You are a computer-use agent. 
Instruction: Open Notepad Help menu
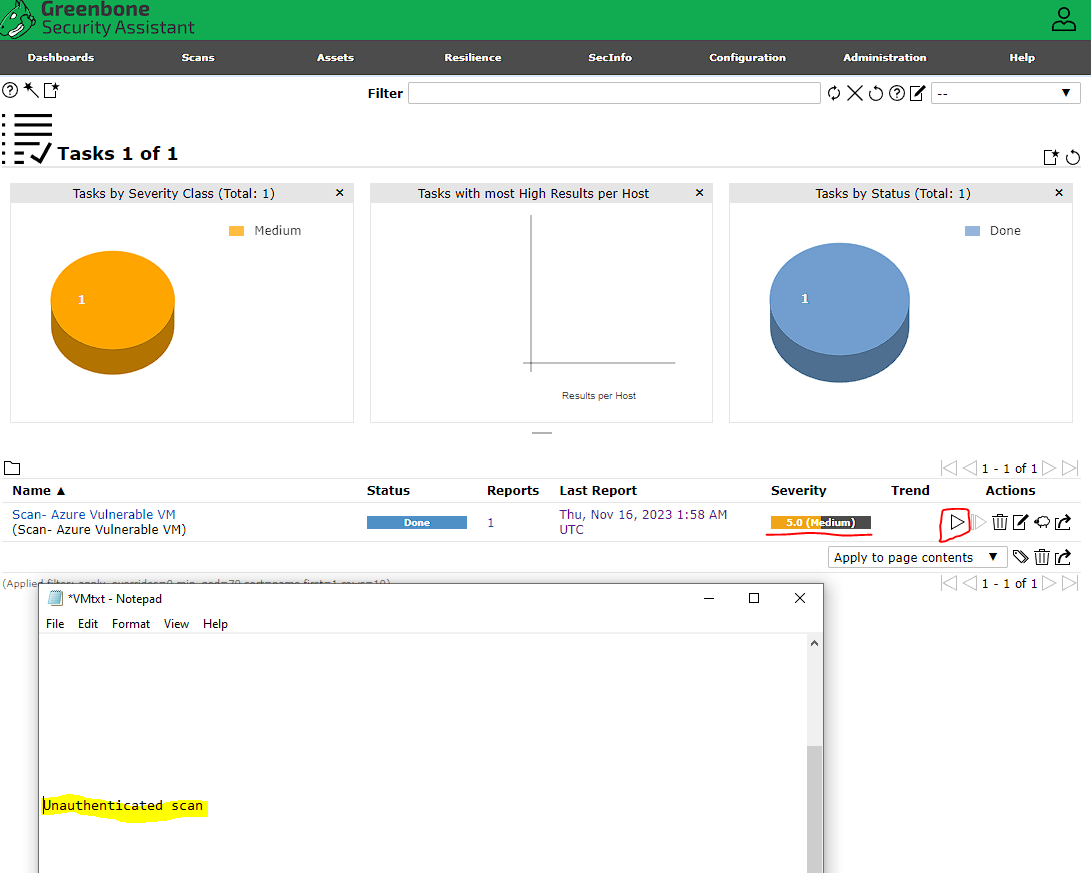pos(215,624)
